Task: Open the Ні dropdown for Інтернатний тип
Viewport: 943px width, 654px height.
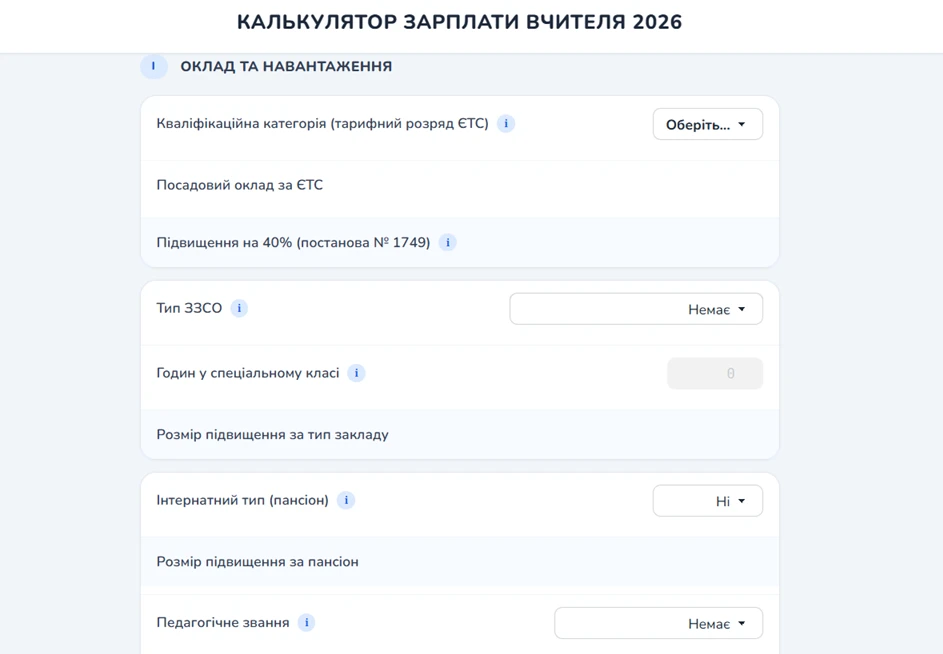Action: (x=708, y=500)
